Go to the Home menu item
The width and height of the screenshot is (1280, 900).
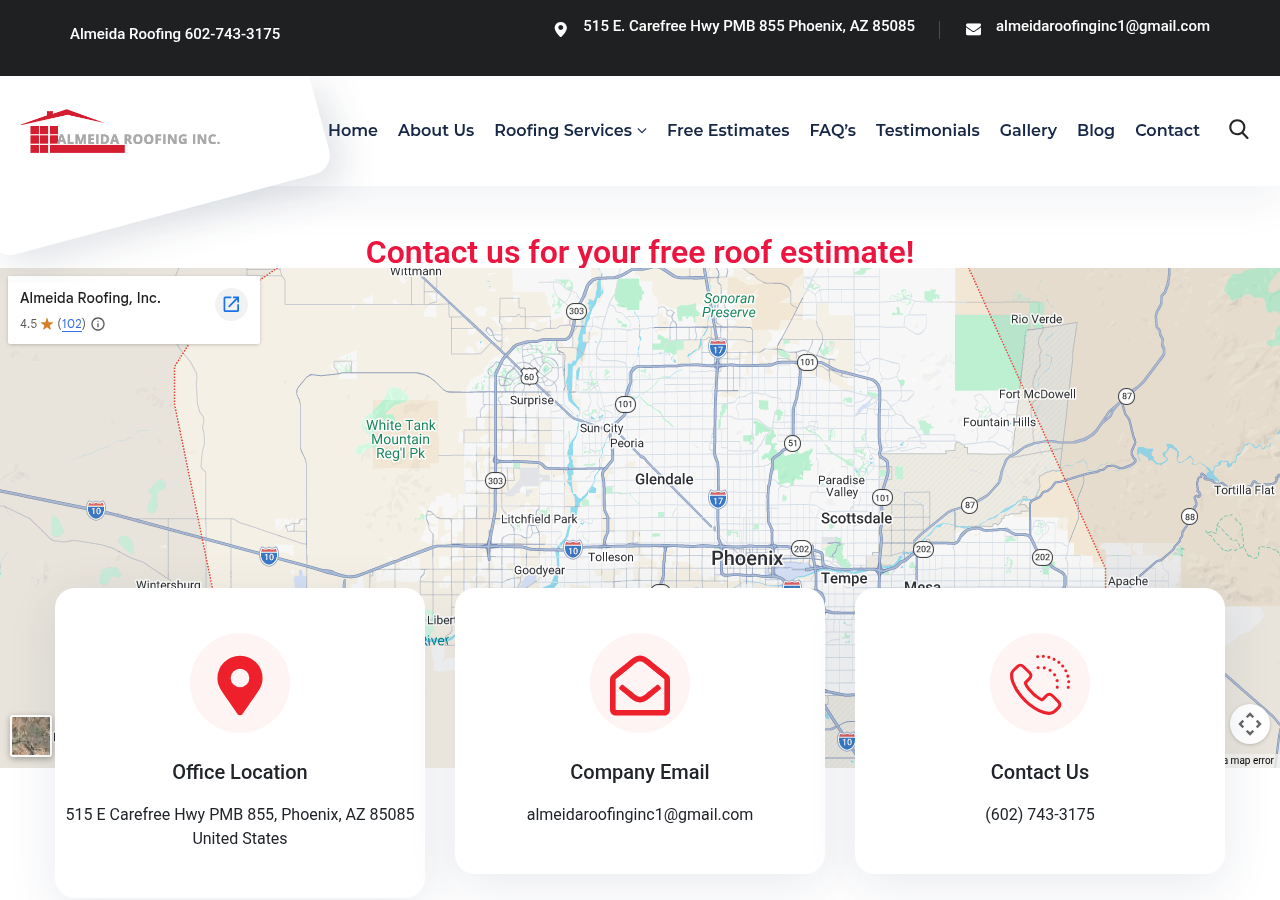pyautogui.click(x=353, y=130)
